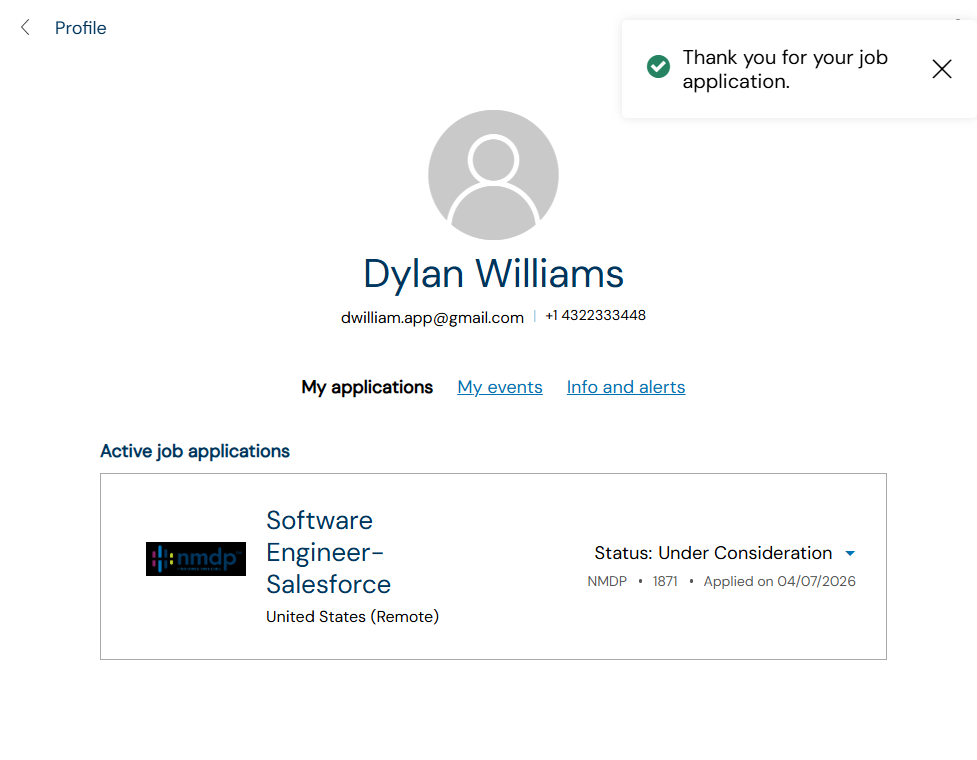The height and width of the screenshot is (760, 977).
Task: Open the Info and alerts tab
Action: (626, 387)
